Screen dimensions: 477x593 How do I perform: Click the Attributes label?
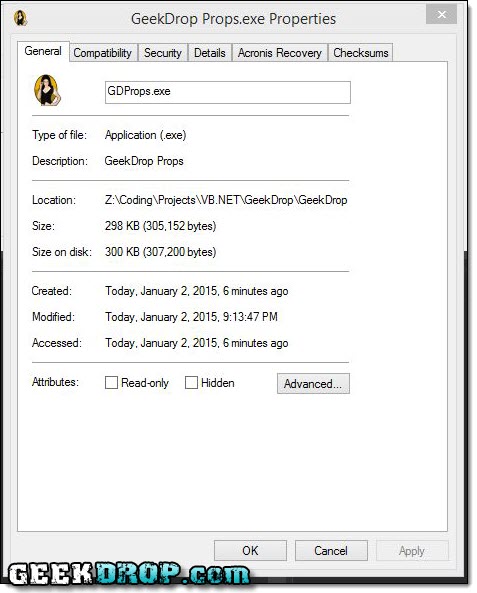point(56,382)
